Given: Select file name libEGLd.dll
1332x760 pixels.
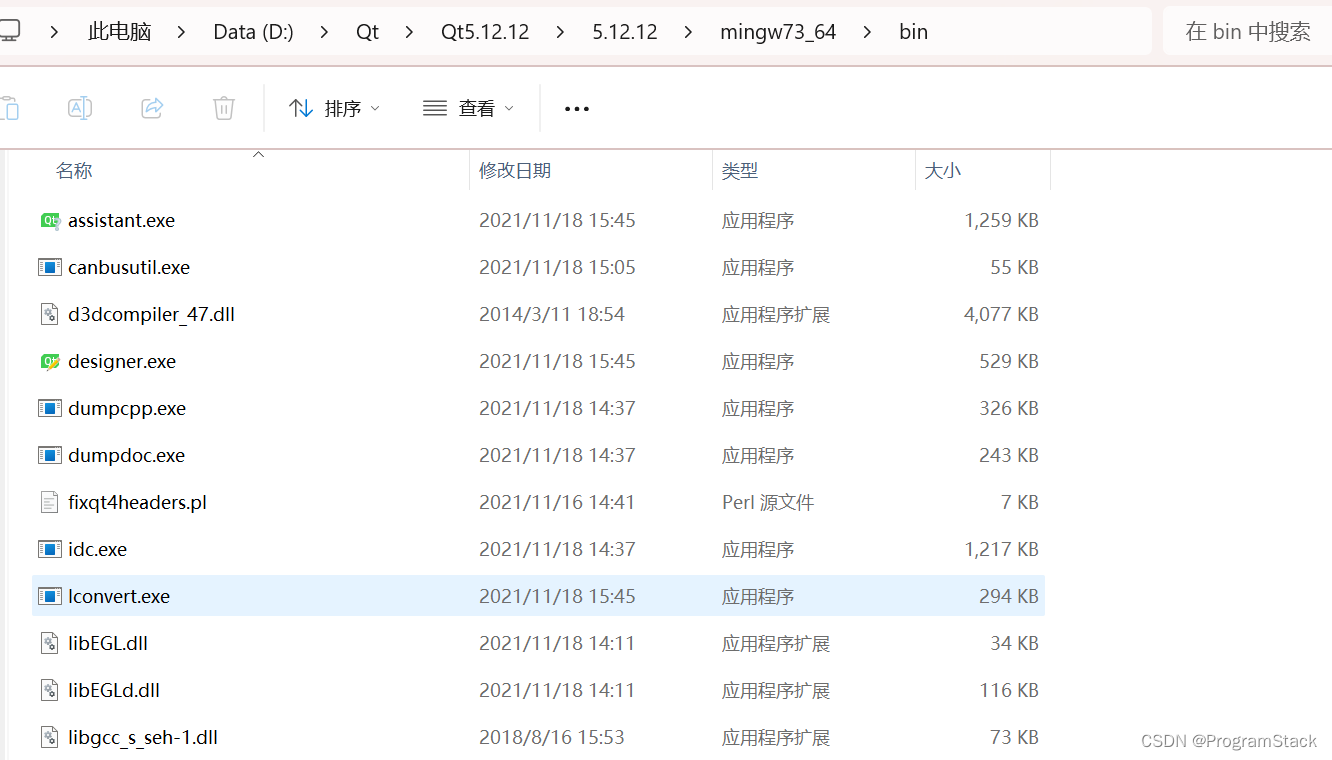Looking at the screenshot, I should click(x=114, y=690).
